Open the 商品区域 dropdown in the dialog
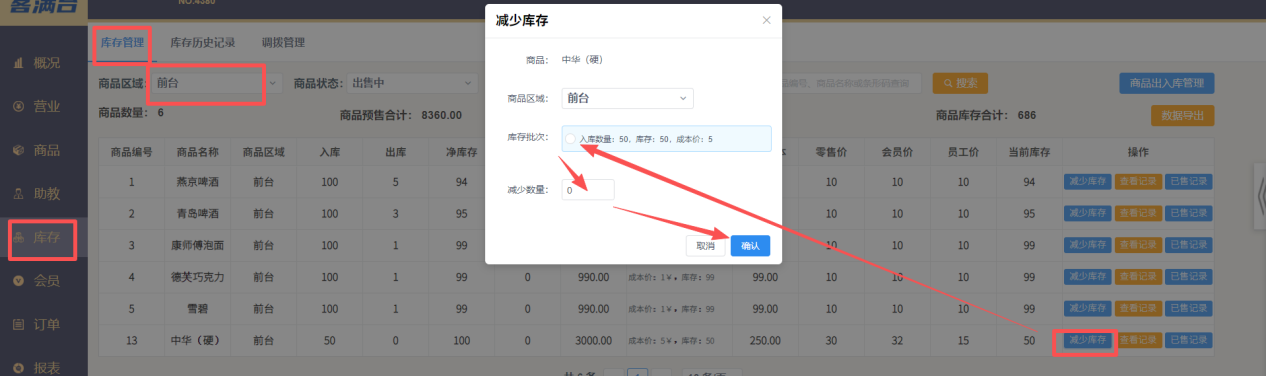This screenshot has width=1266, height=376. (627, 98)
